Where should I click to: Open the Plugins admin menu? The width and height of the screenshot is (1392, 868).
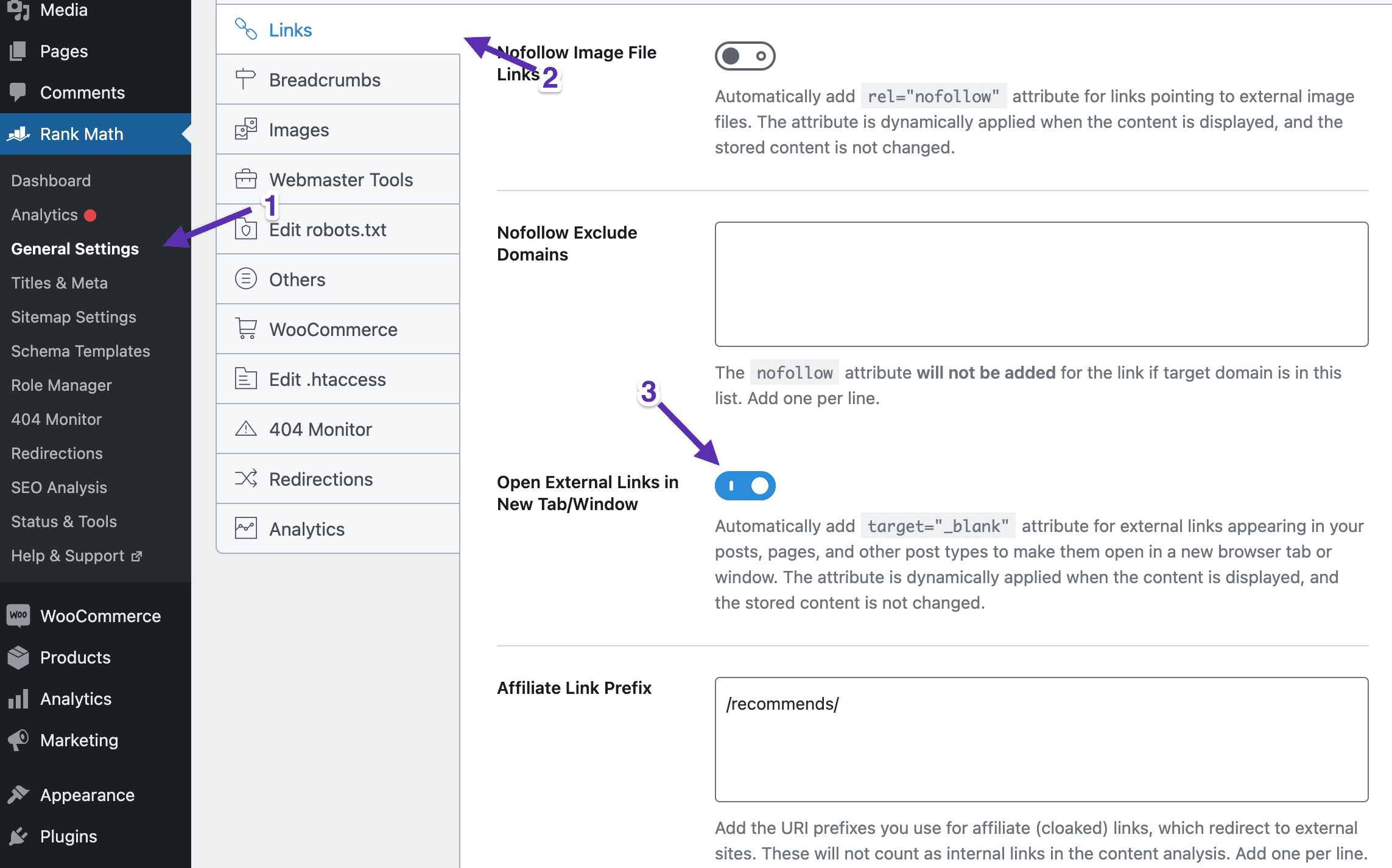click(68, 836)
